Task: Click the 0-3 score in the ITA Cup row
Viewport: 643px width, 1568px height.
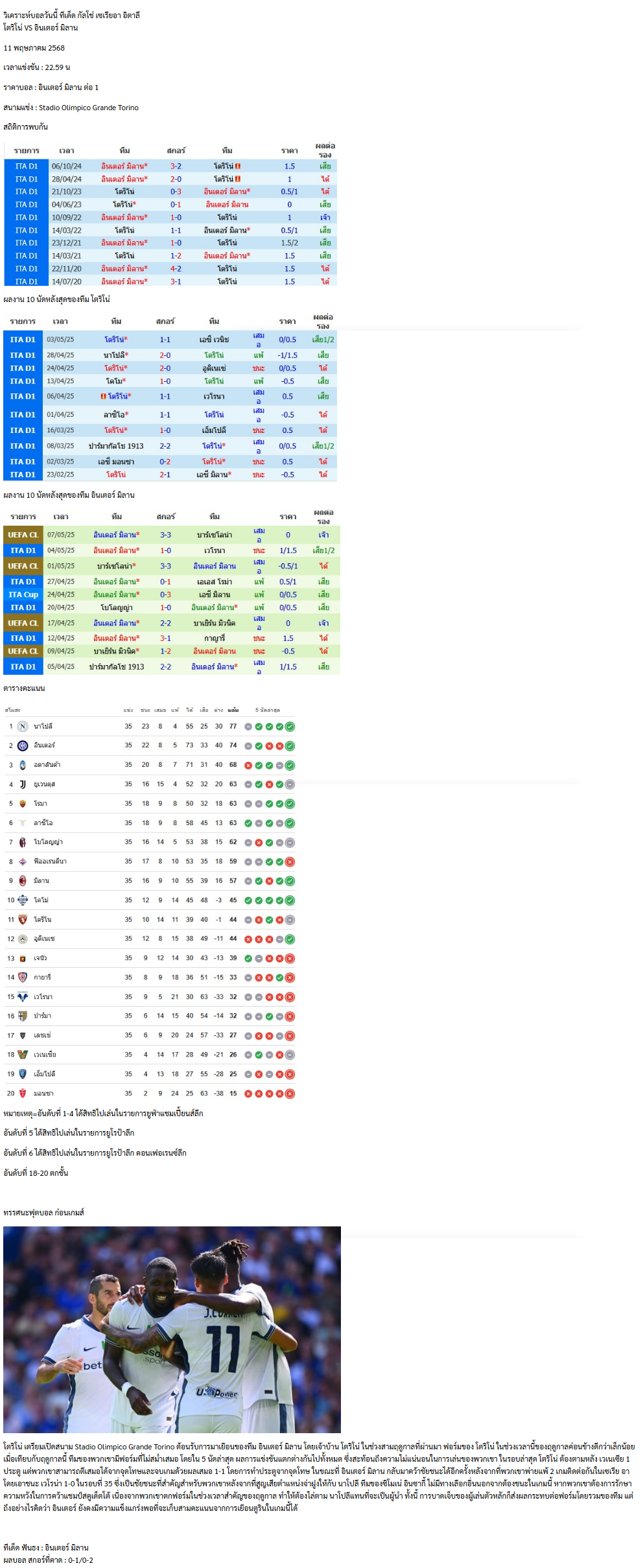Action: [165, 594]
